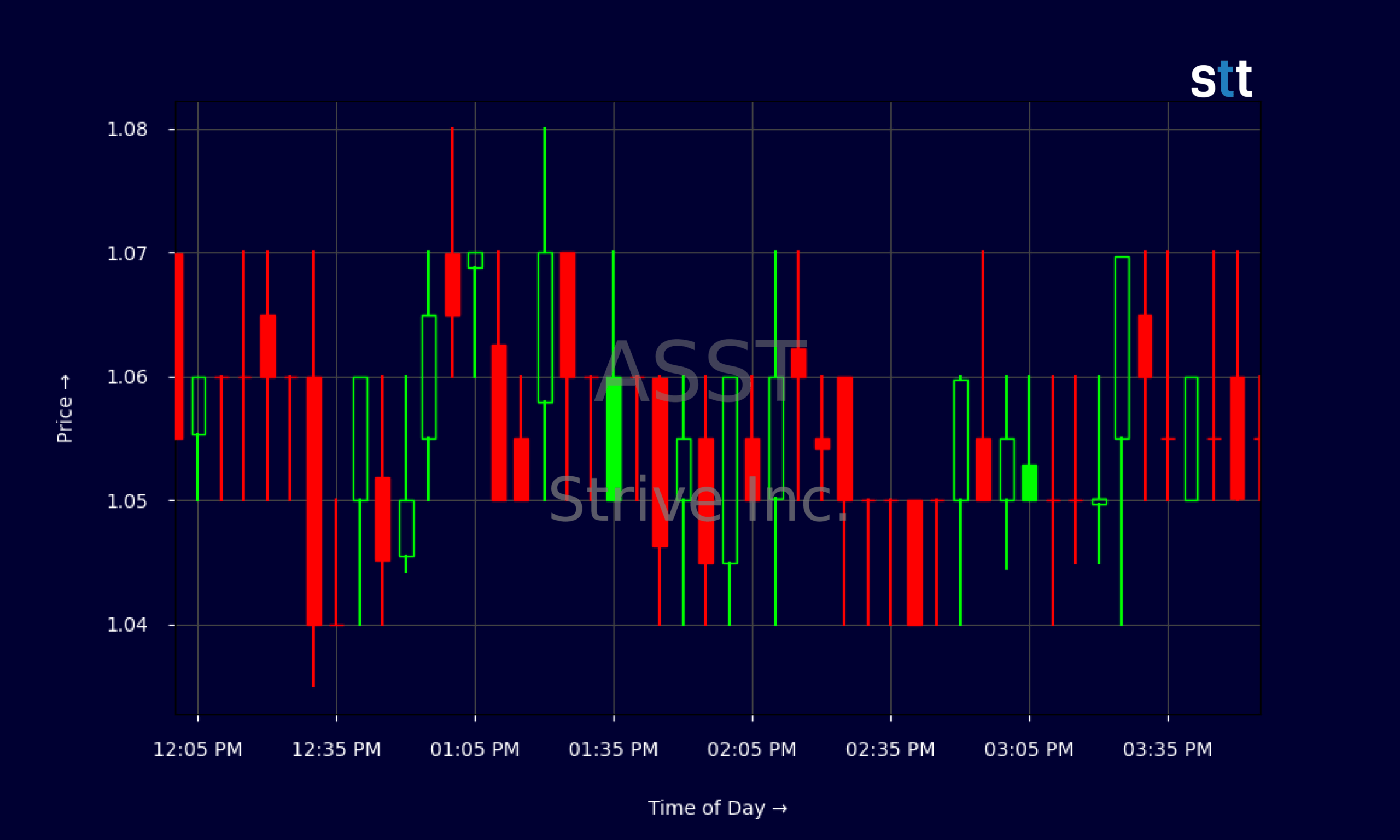Click the 03:35 PM time label

(x=1168, y=749)
